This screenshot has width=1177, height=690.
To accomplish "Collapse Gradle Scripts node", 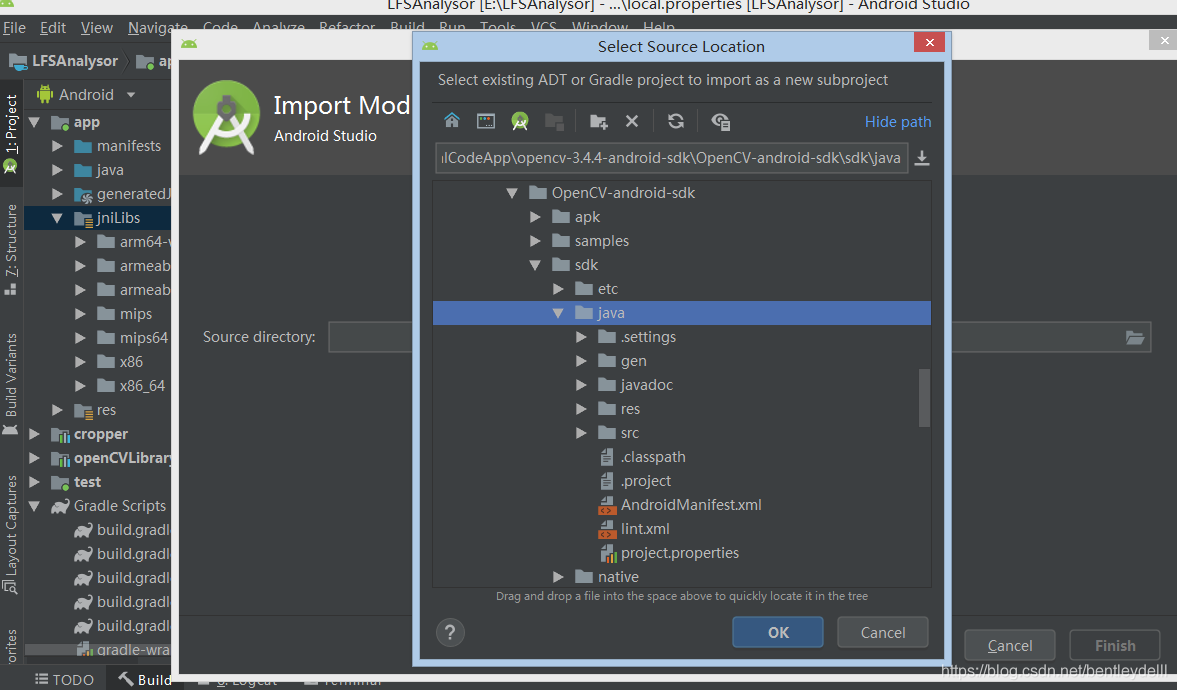I will click(x=35, y=506).
